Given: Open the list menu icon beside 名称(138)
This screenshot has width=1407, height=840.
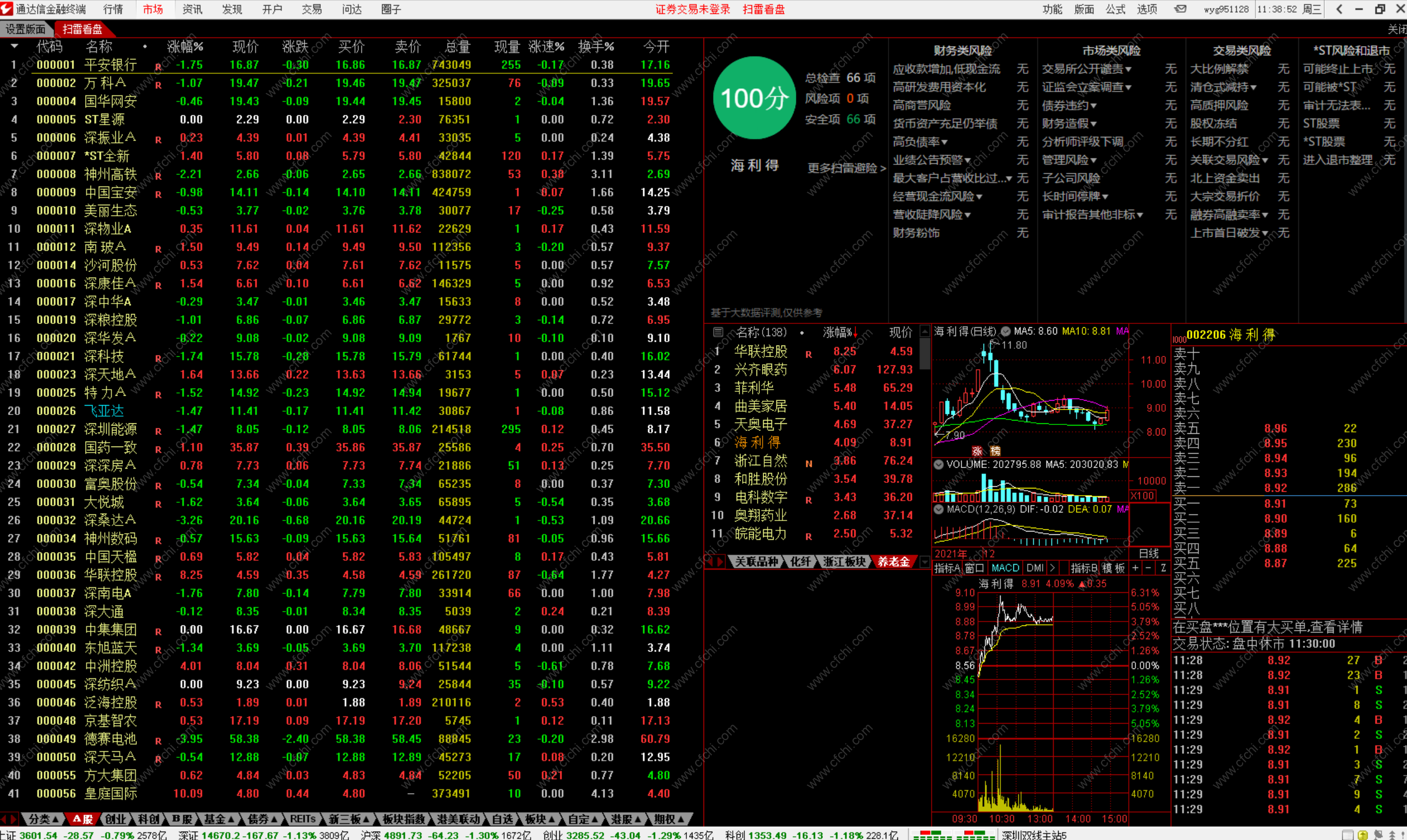Looking at the screenshot, I should tap(718, 332).
